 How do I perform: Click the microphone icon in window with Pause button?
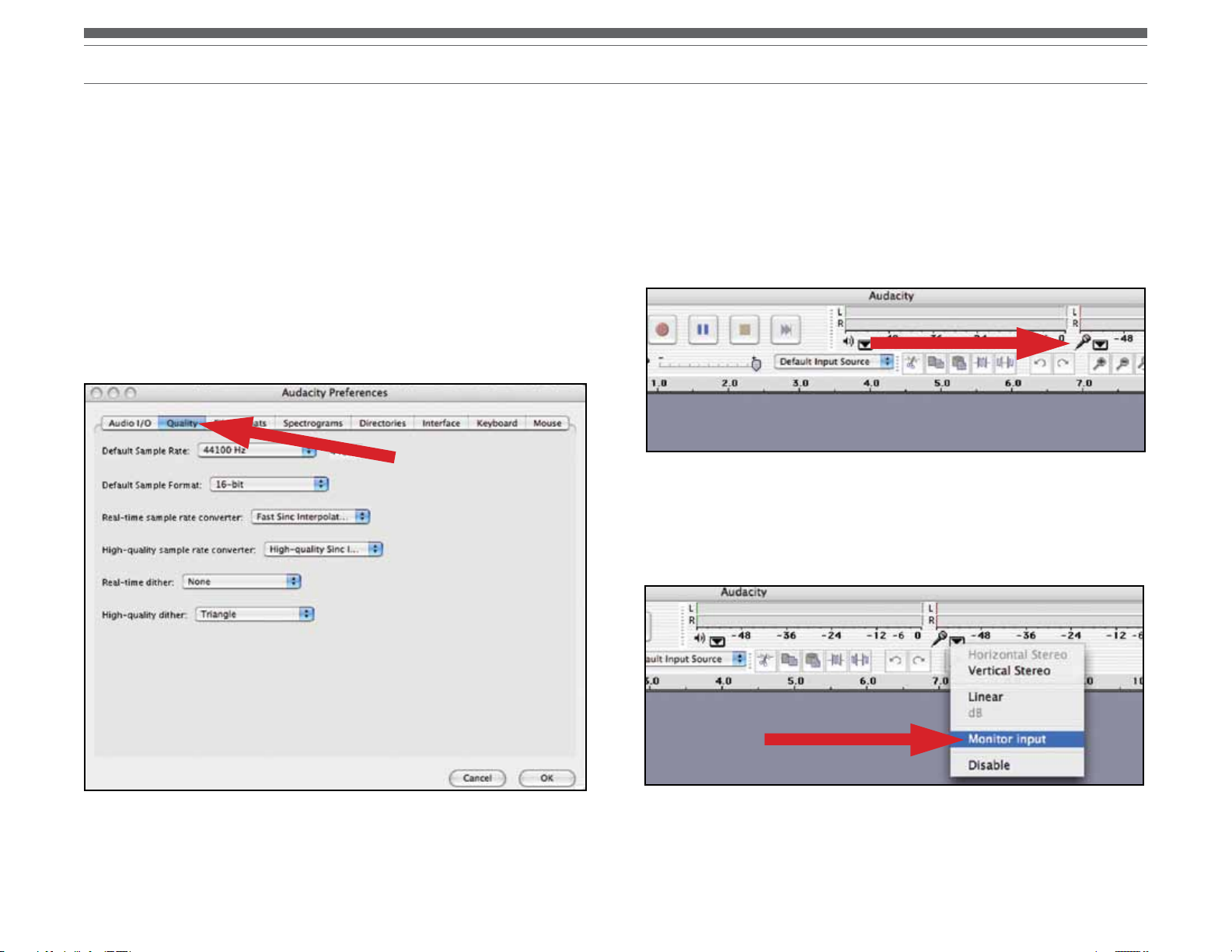[1082, 340]
